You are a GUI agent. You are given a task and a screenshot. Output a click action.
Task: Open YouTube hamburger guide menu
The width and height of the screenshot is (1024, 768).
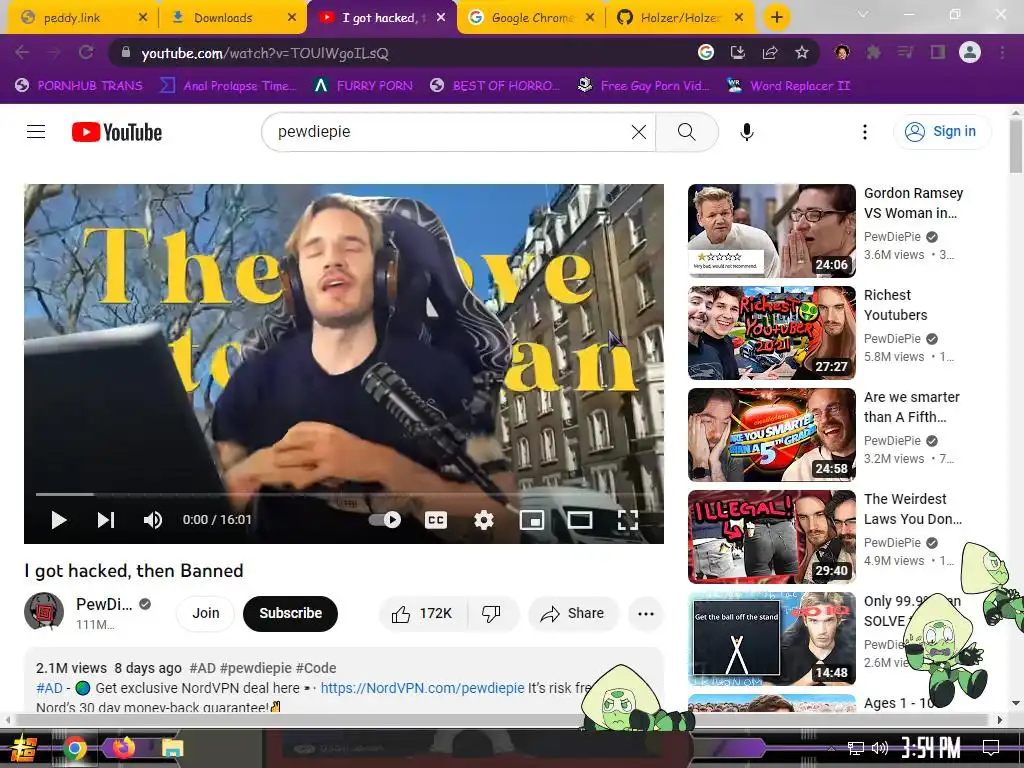pos(36,132)
